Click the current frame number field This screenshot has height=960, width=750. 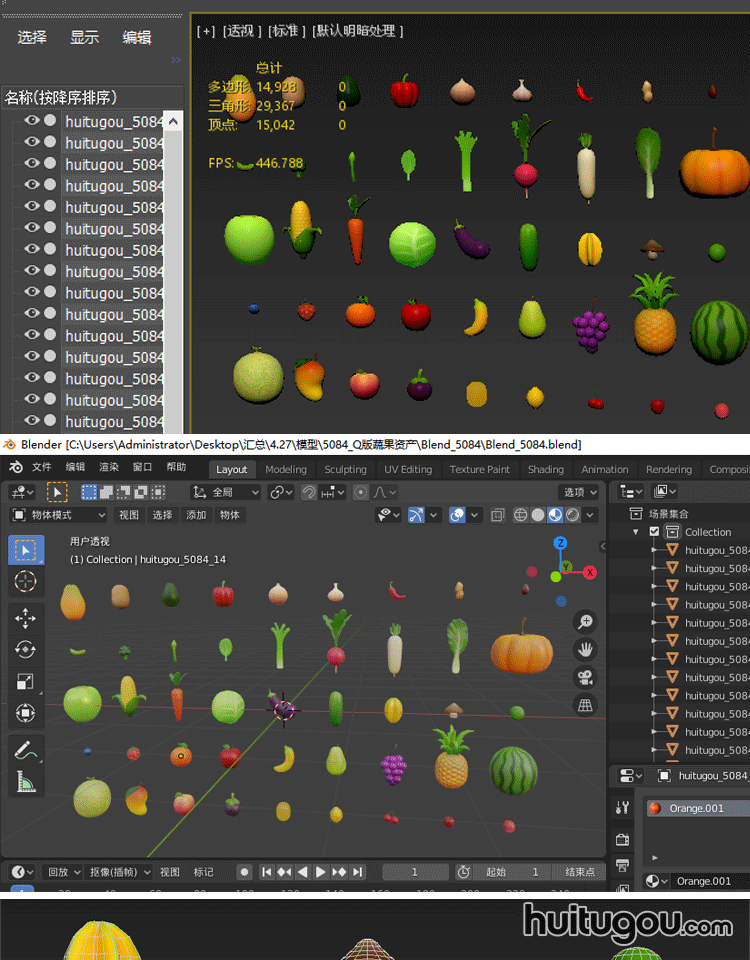(x=415, y=872)
